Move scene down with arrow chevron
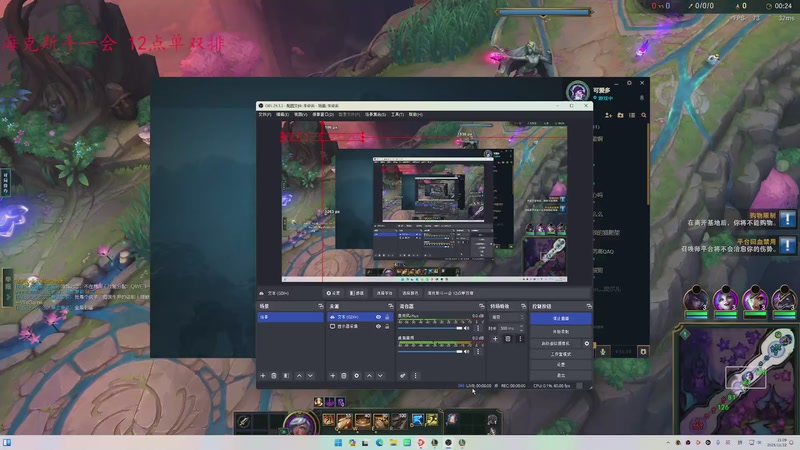The image size is (800, 450). (x=310, y=375)
